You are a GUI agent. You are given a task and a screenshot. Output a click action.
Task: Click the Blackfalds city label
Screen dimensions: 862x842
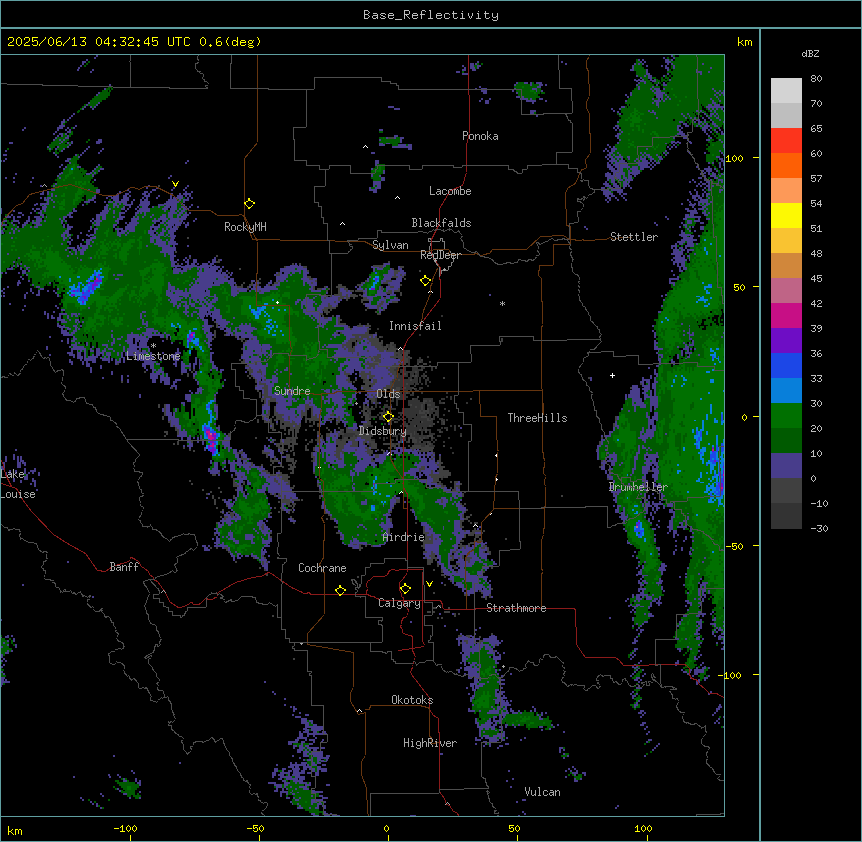tap(441, 223)
